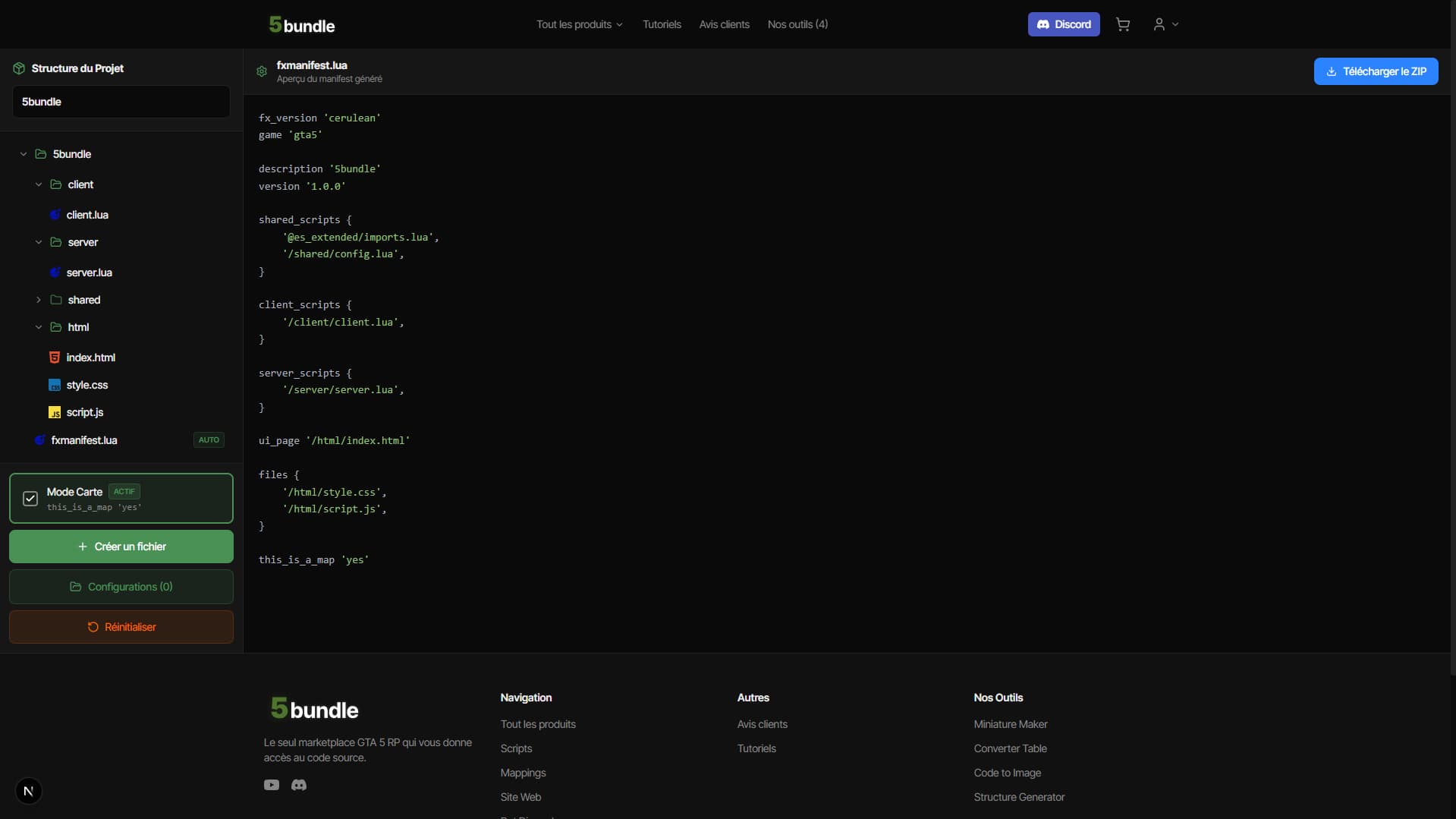Click the html folder icon
The width and height of the screenshot is (1456, 819).
56,327
